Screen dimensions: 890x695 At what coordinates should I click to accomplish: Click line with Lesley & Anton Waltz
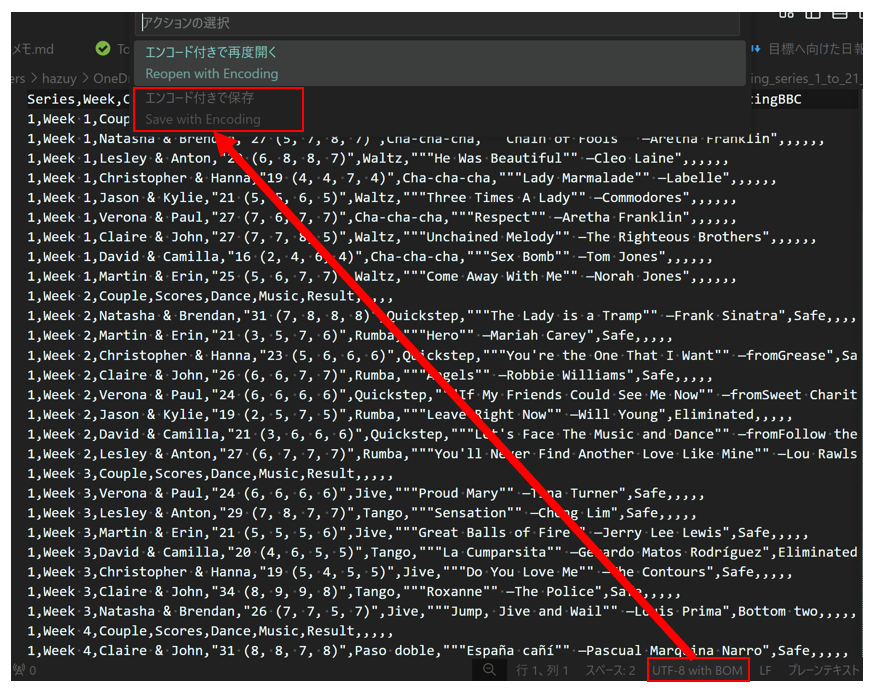[x=377, y=158]
